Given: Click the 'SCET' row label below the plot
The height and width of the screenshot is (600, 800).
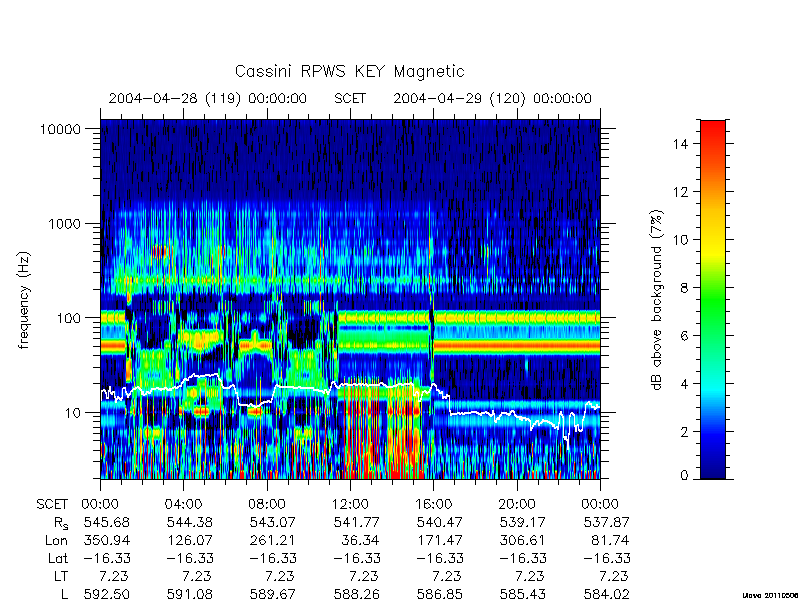Looking at the screenshot, I should pos(52,505).
